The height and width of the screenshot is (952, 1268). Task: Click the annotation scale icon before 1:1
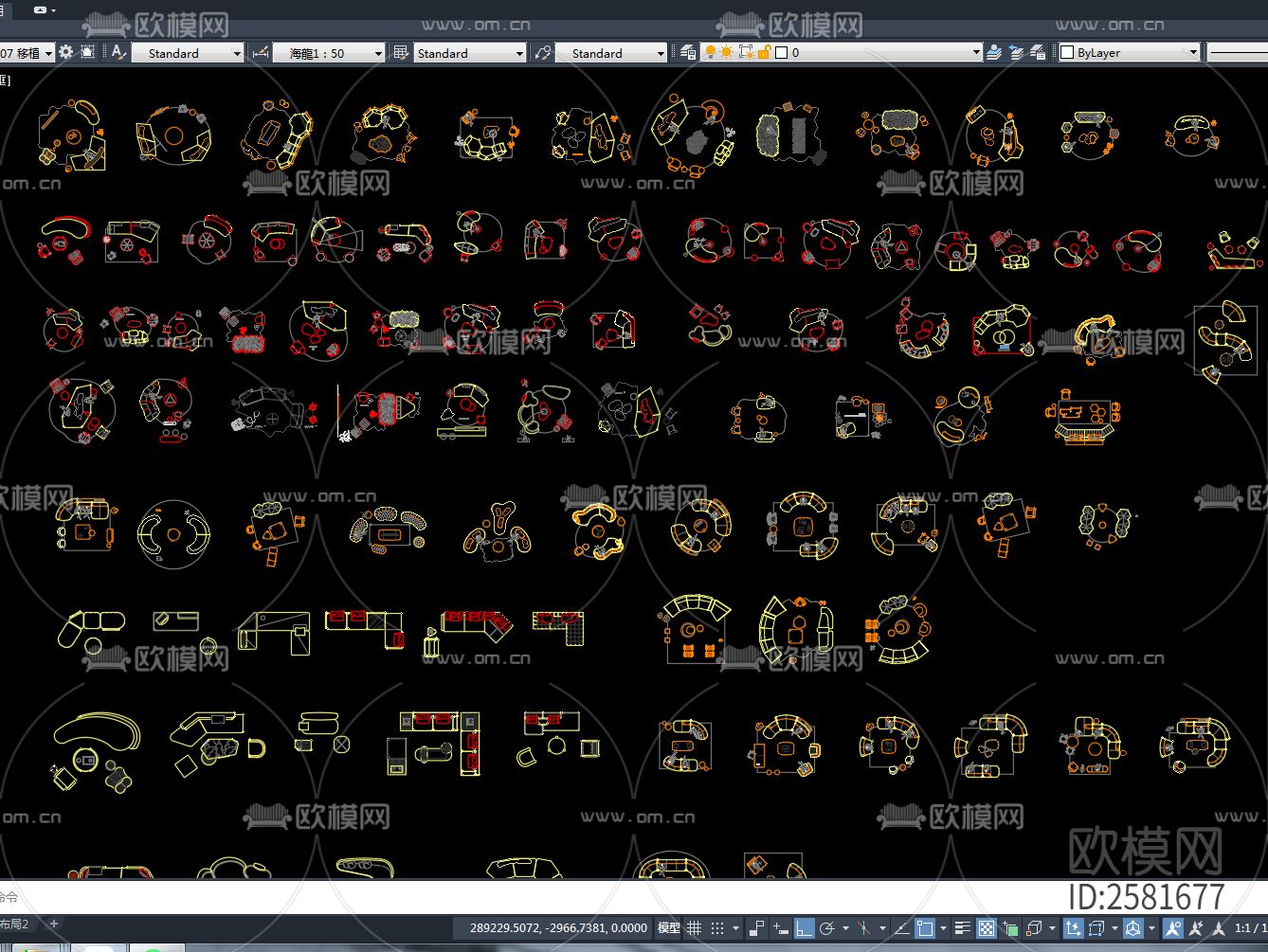tap(1218, 928)
